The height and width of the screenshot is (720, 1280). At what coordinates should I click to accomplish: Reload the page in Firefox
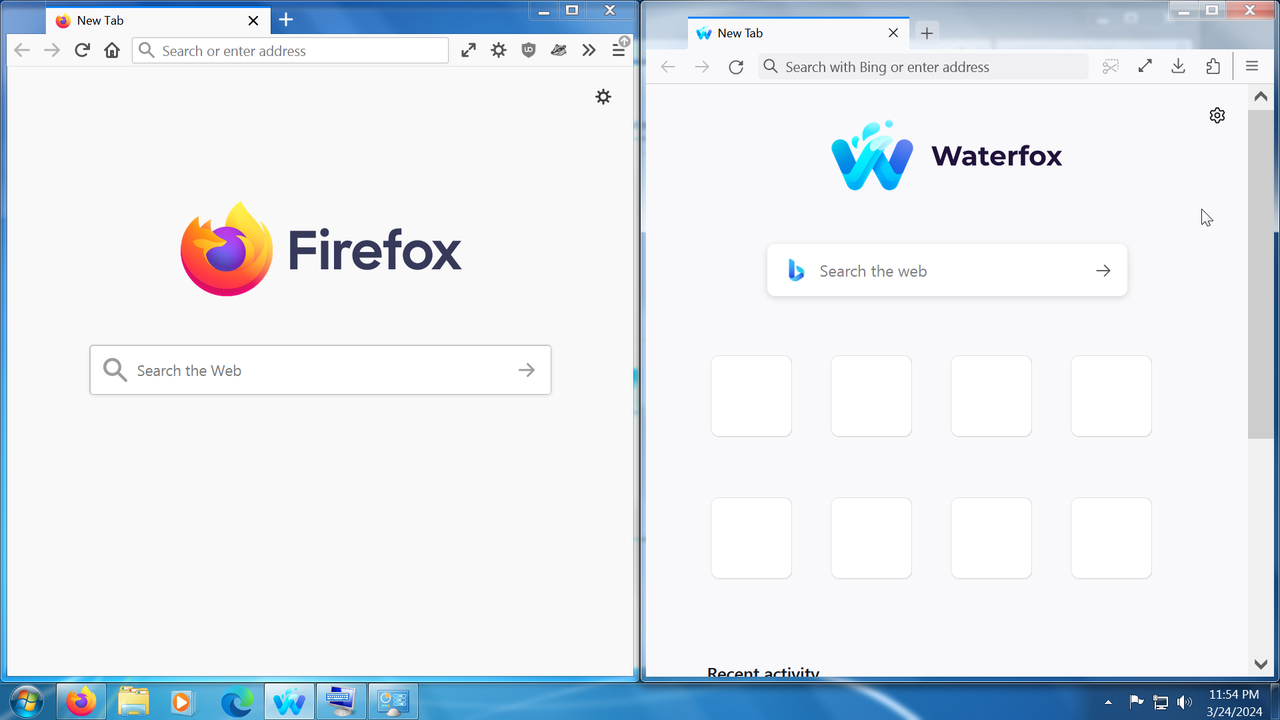tap(82, 50)
